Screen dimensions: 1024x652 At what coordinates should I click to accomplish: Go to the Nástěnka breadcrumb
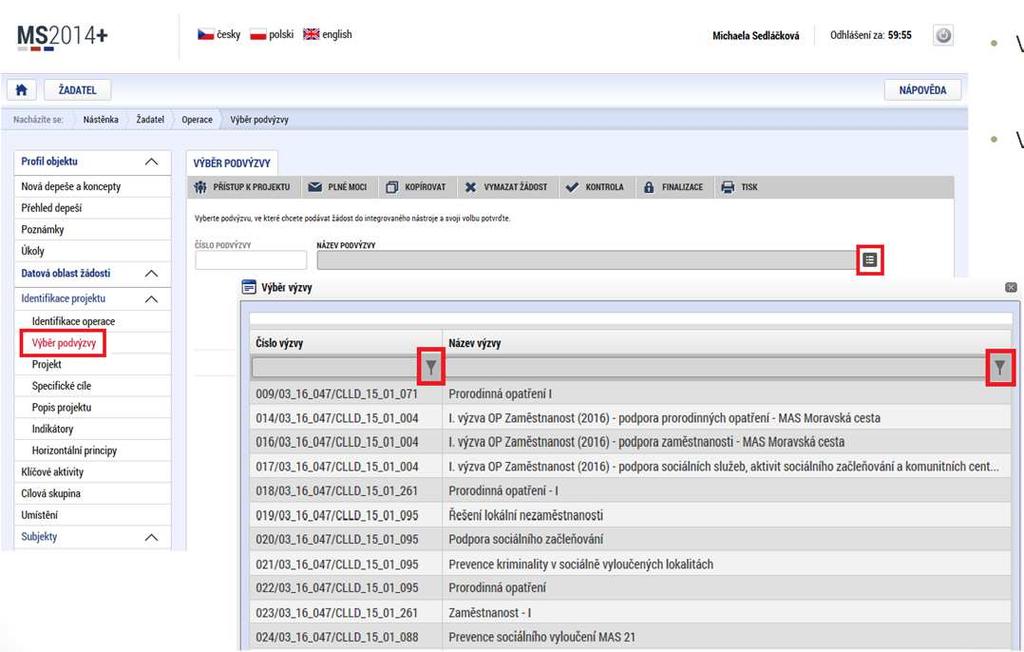coord(101,120)
